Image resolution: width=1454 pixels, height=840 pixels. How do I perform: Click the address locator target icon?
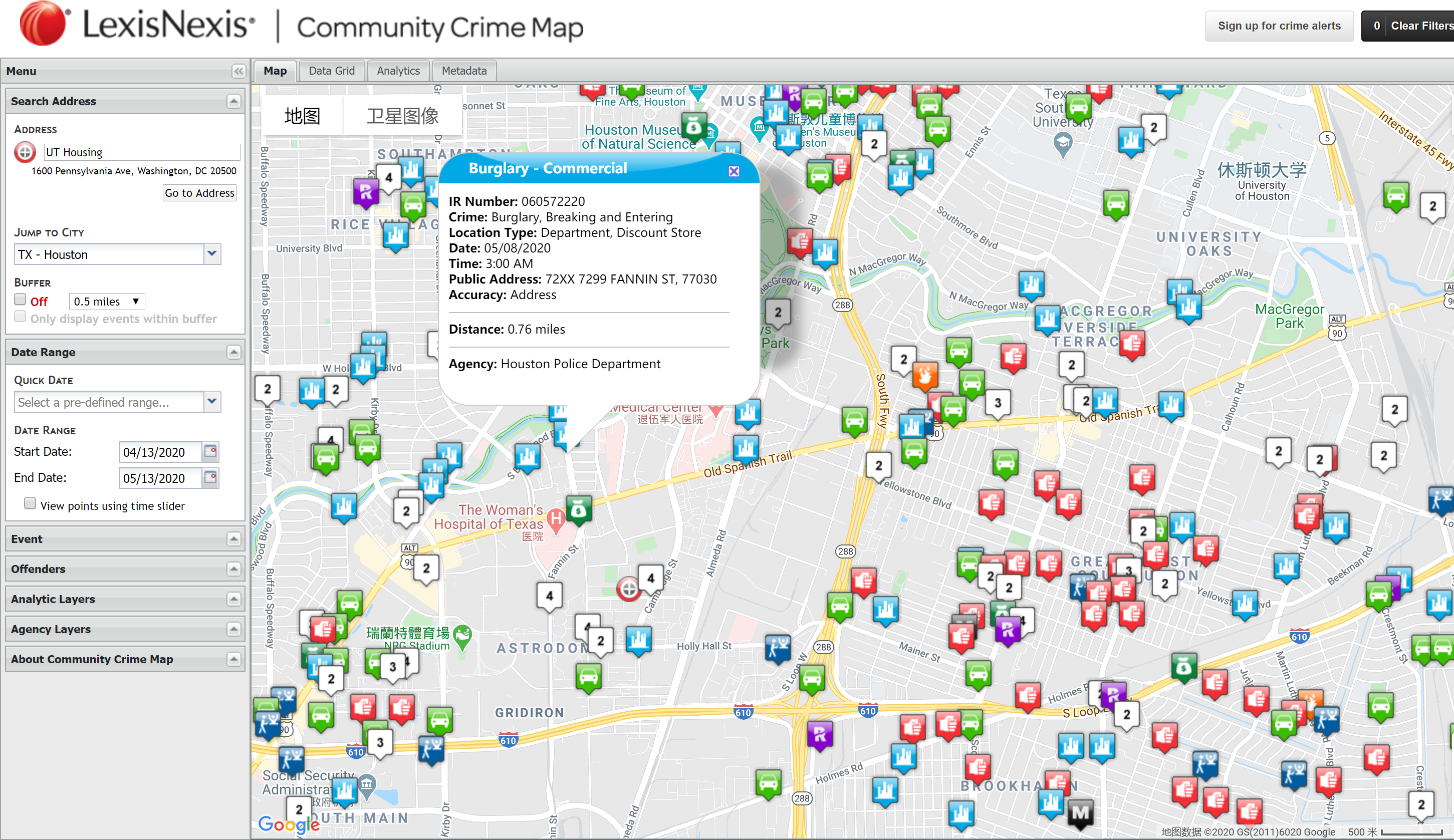point(25,152)
